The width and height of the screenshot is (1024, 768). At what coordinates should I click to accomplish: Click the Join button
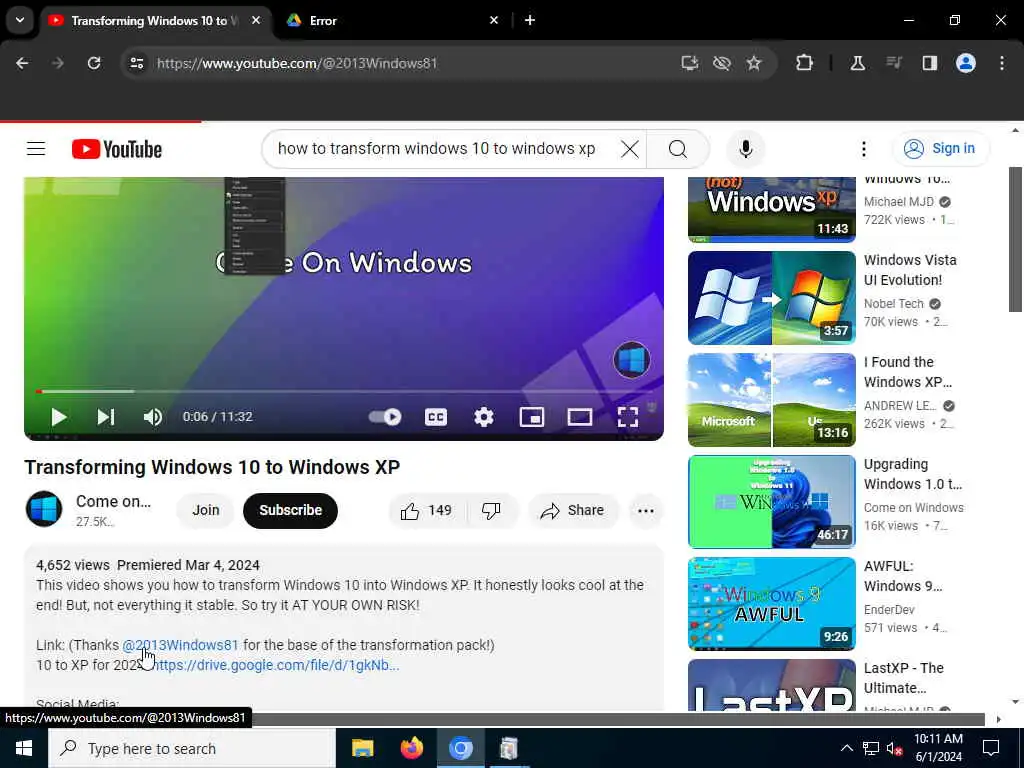(206, 510)
